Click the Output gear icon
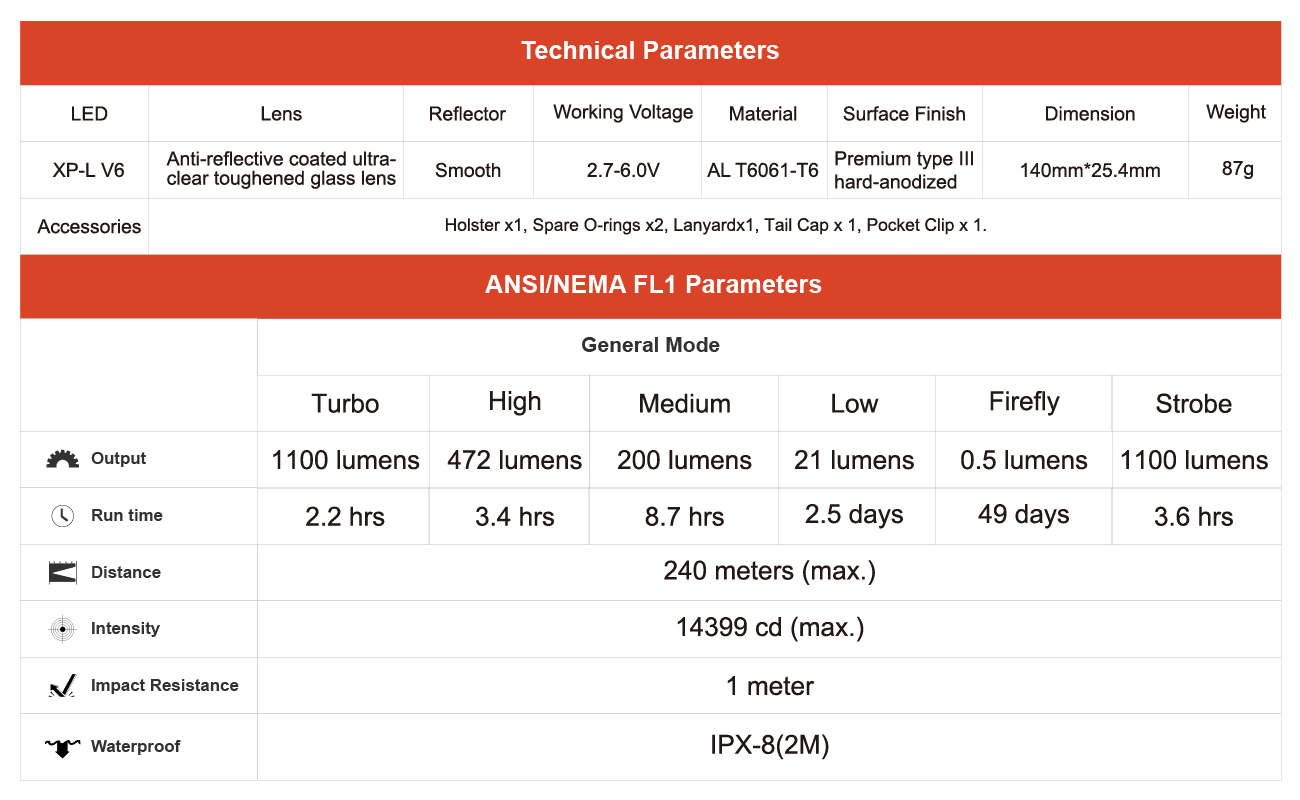 62,459
